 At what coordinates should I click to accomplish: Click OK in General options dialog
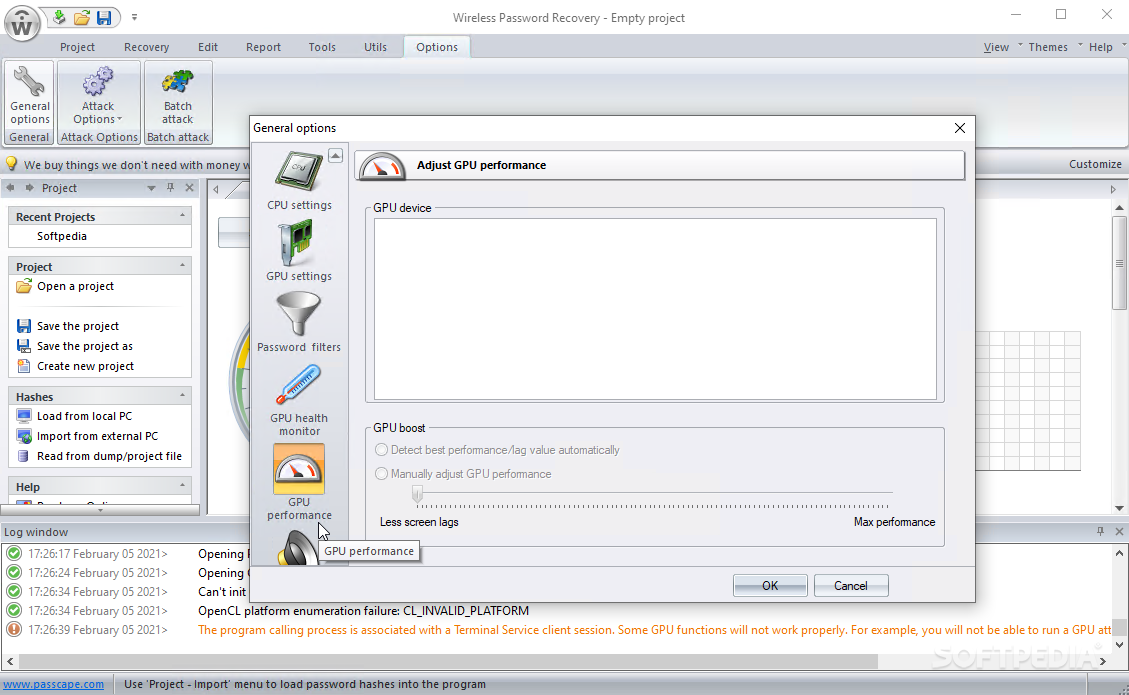point(770,586)
